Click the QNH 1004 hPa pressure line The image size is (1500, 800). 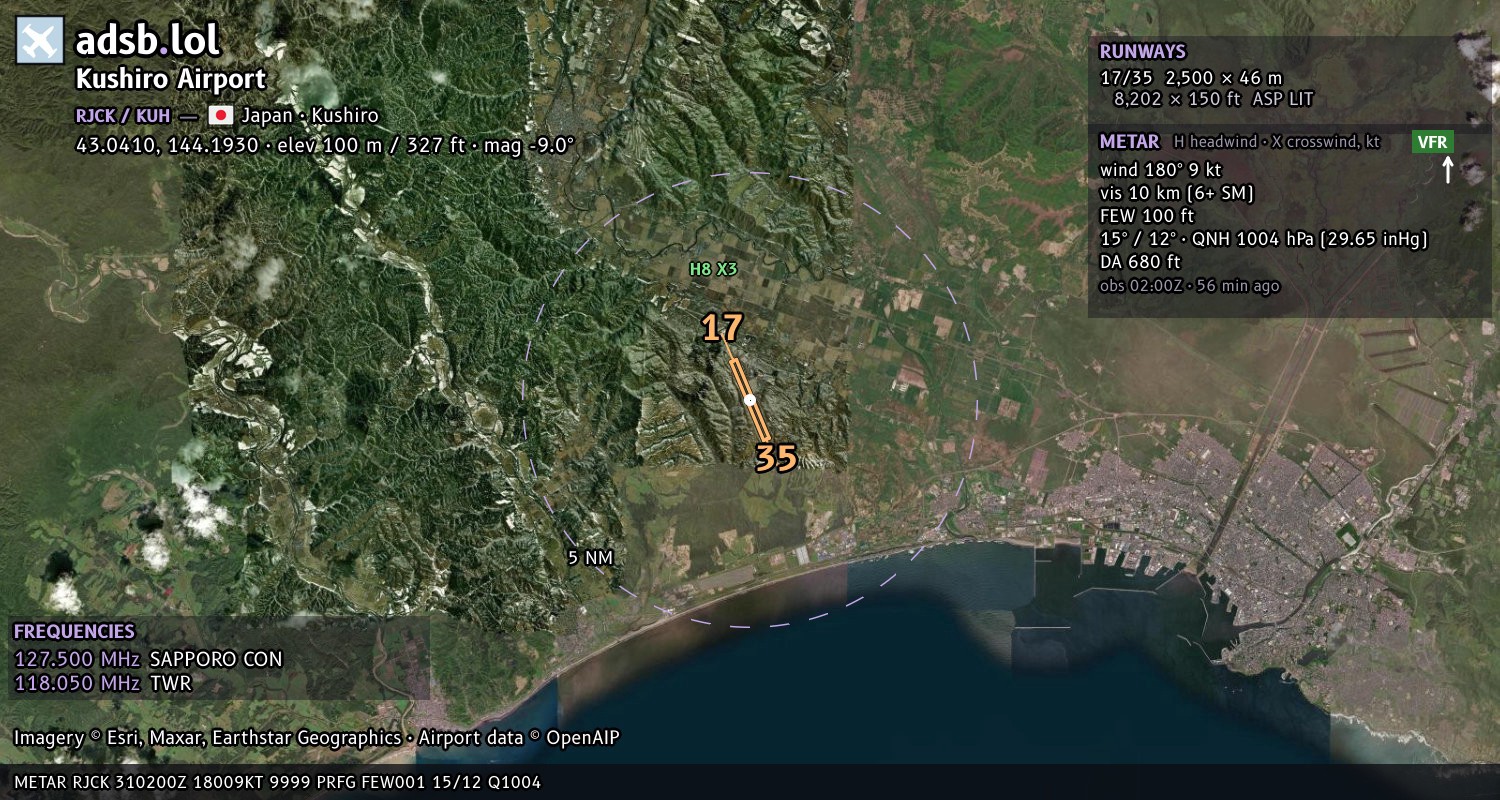pos(1263,239)
